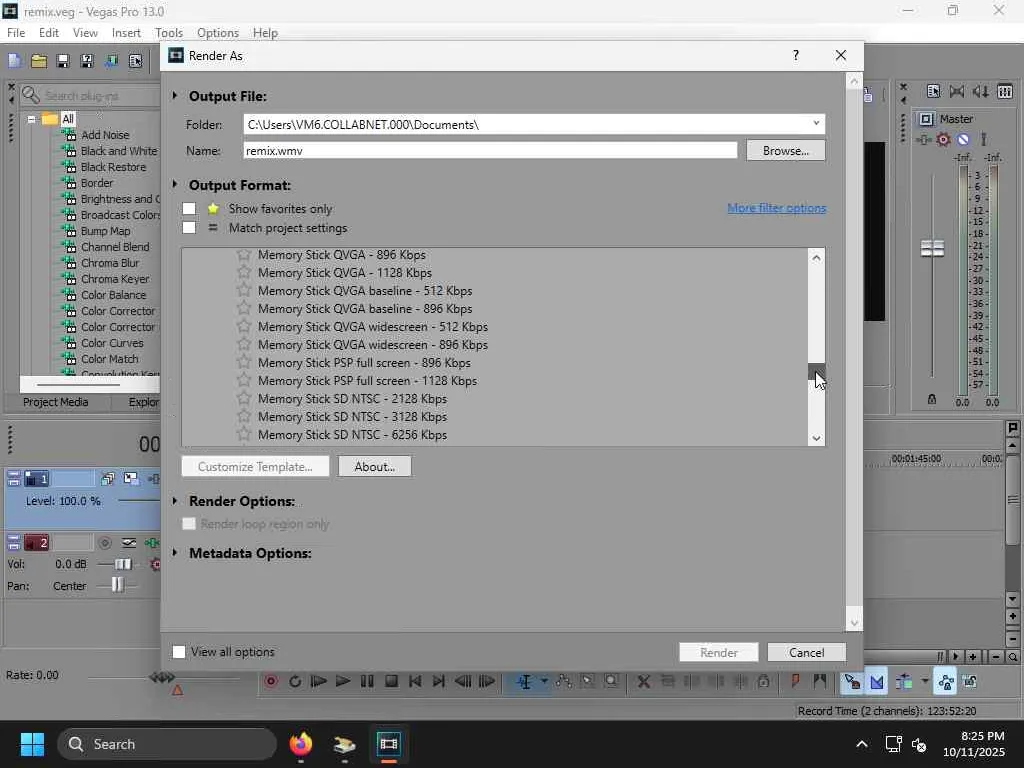Screen dimensions: 1024x768
Task: Click the Insert Region icon
Action: pyautogui.click(x=820, y=682)
